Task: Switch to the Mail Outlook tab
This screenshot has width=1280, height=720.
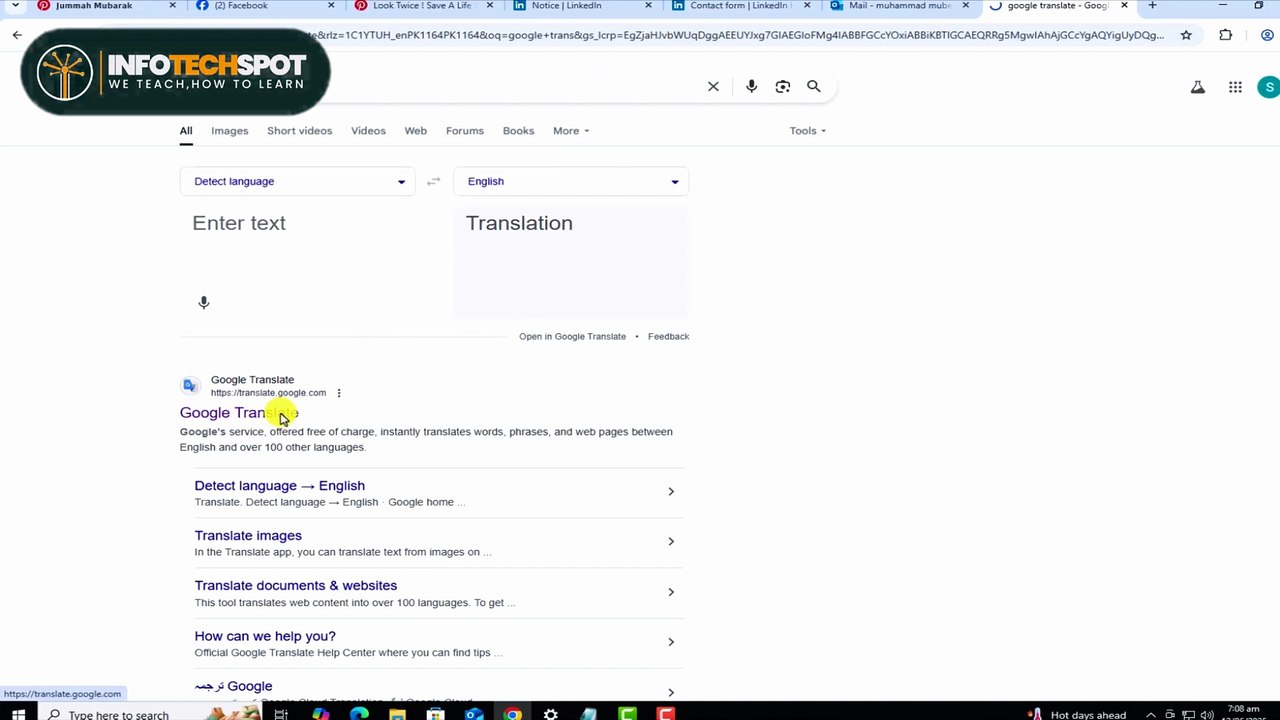Action: 899,6
